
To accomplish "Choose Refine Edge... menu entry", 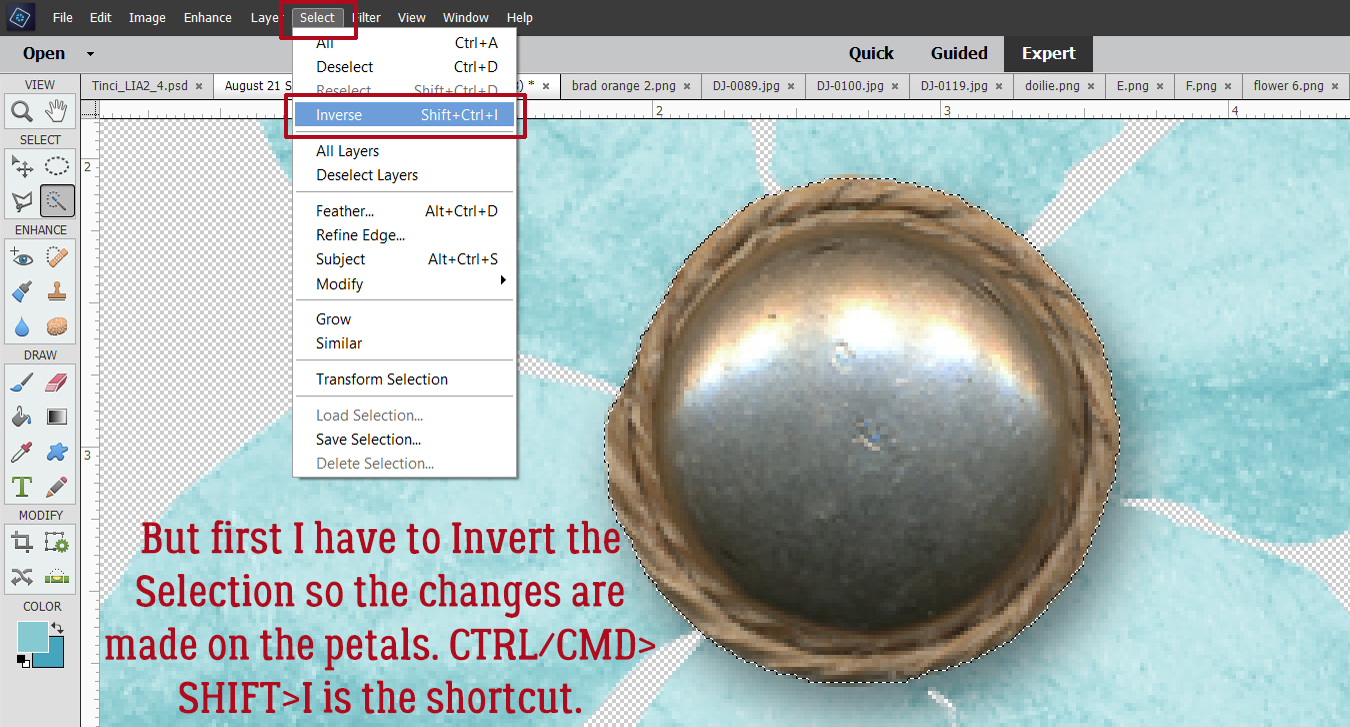I will pyautogui.click(x=404, y=235).
